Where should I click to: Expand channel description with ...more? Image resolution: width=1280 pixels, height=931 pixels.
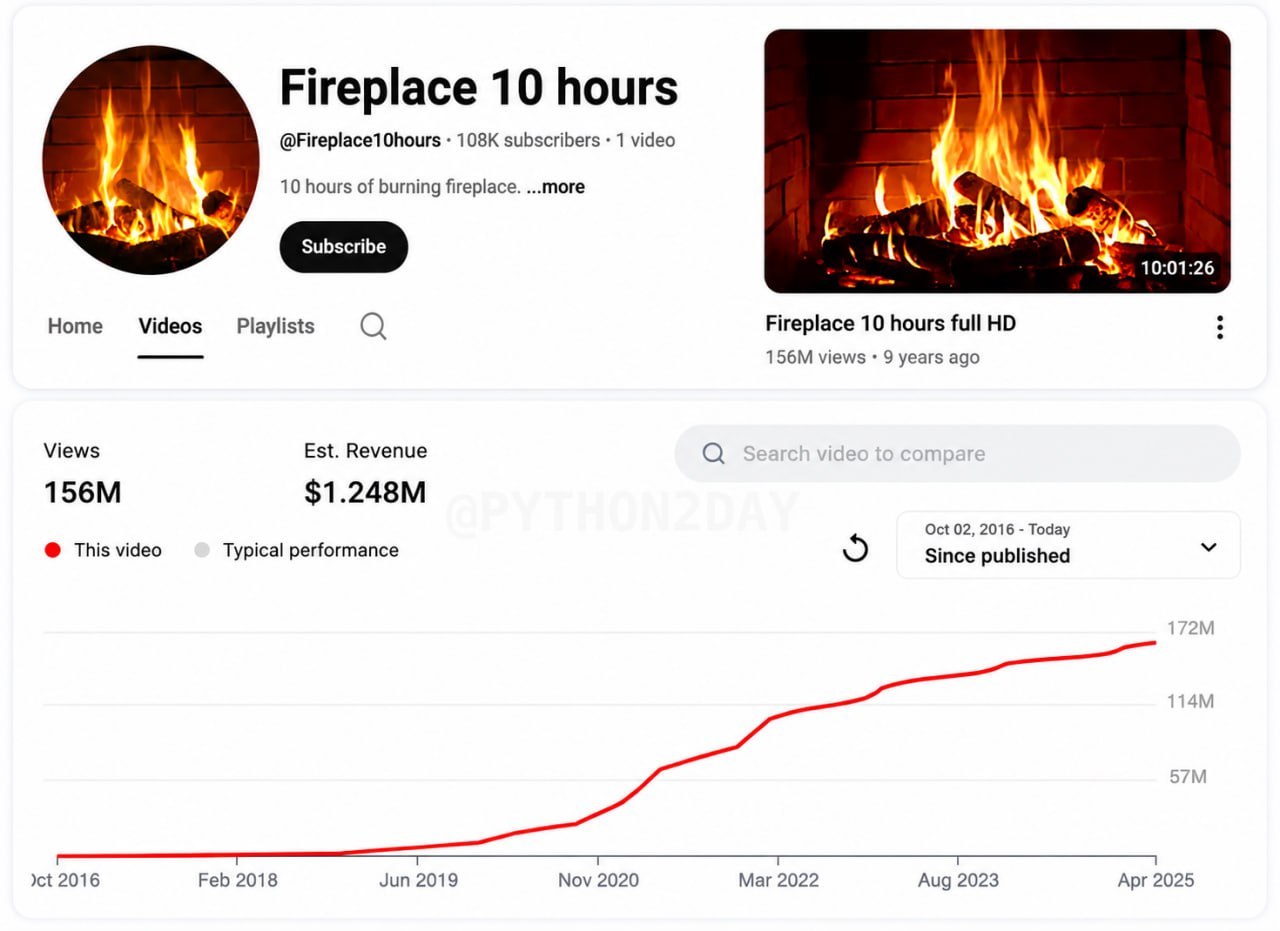[556, 187]
